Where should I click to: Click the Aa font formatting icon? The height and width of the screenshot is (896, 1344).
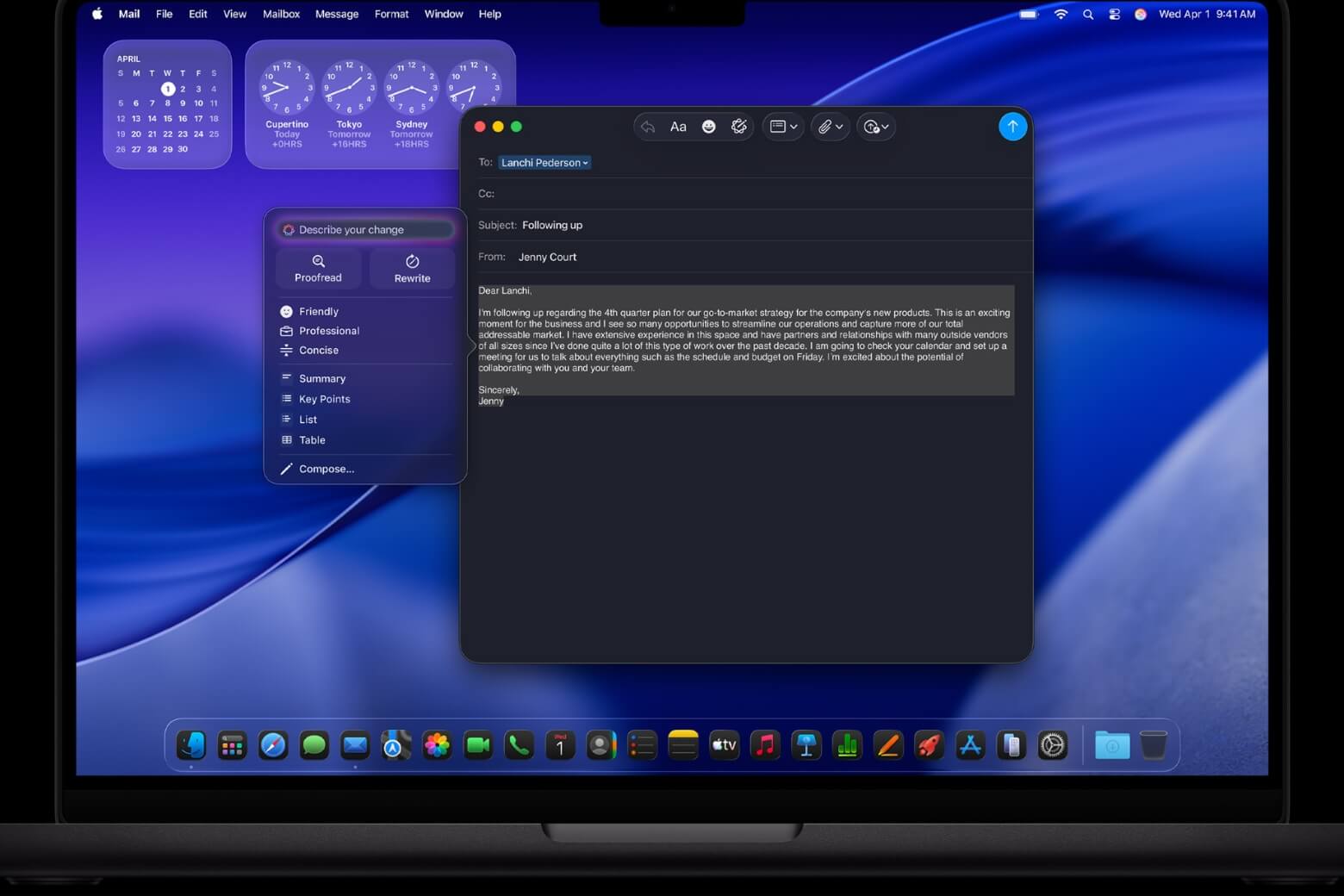pos(678,127)
